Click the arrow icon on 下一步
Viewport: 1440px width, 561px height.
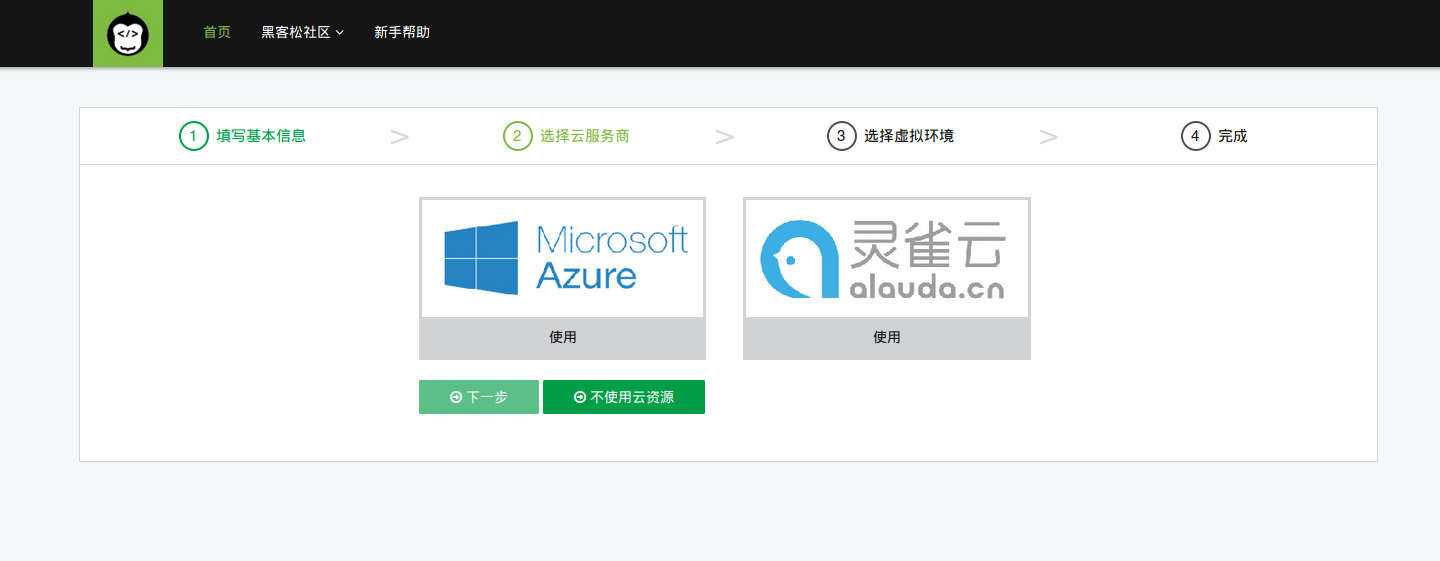tap(456, 397)
